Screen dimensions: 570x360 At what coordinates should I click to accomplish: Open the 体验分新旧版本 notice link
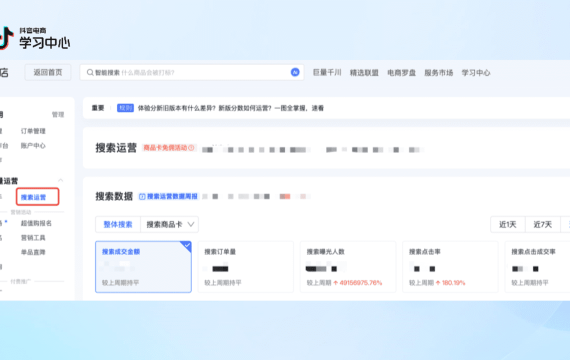(230, 108)
